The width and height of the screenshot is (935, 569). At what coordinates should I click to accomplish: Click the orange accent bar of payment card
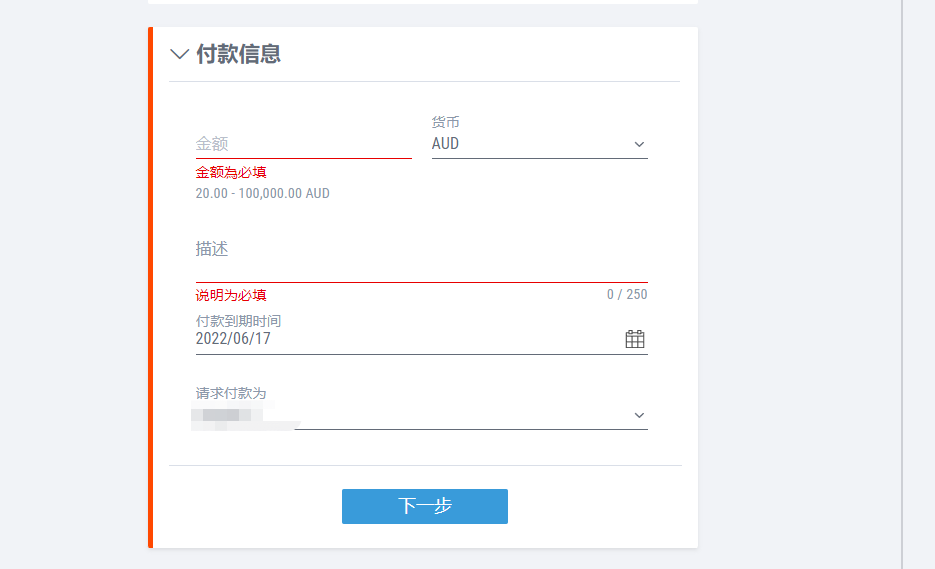pos(150,287)
